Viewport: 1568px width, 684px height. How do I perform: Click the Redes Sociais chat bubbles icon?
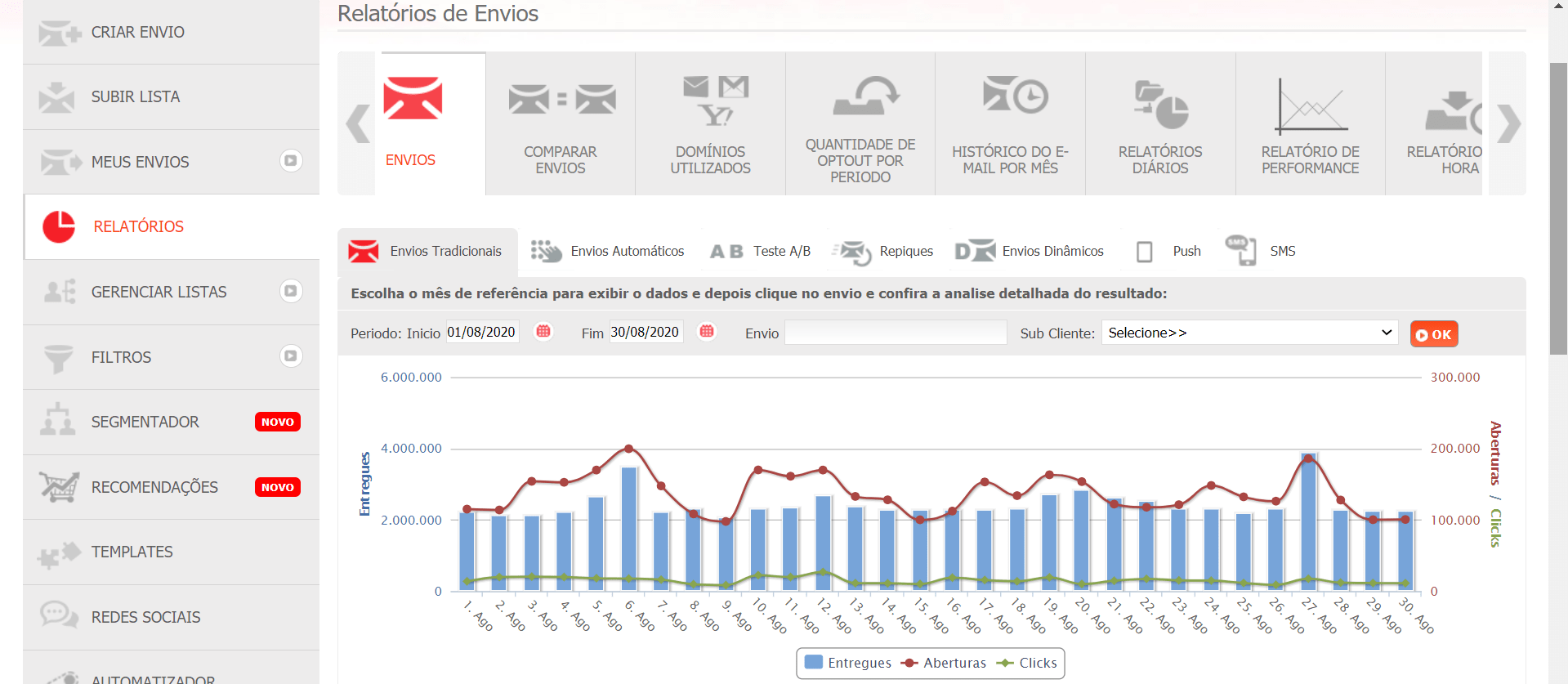(59, 614)
